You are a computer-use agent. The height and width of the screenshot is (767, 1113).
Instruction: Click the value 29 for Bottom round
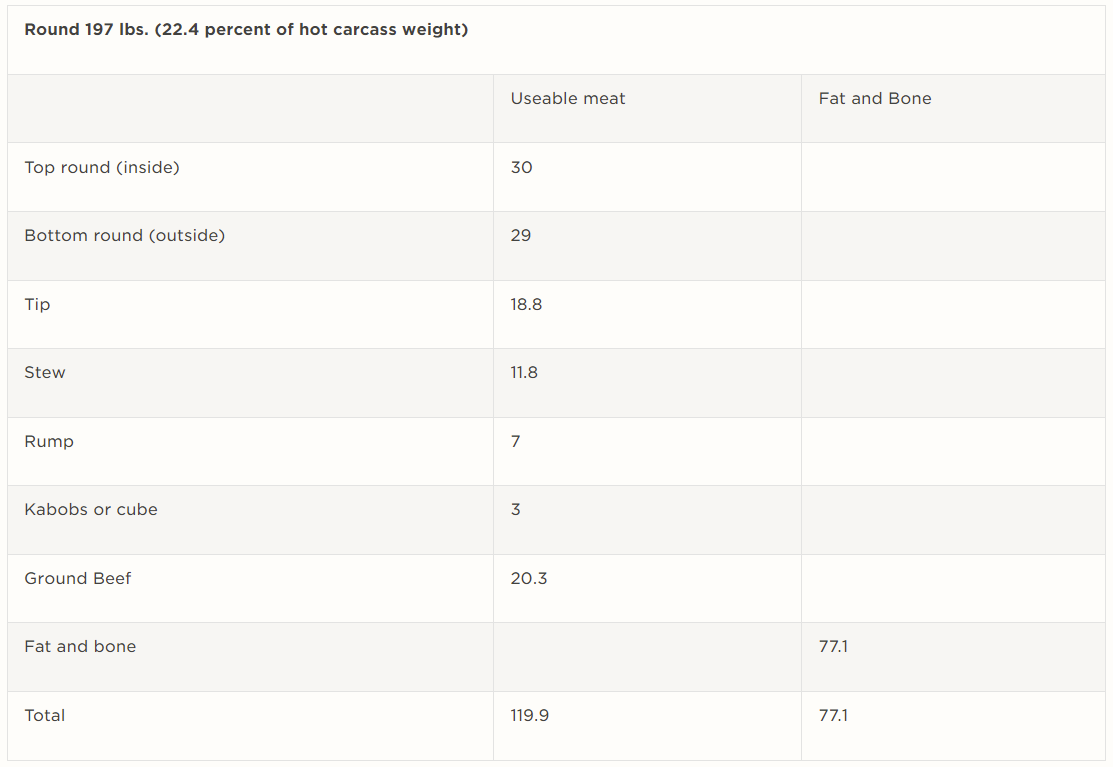tap(521, 236)
